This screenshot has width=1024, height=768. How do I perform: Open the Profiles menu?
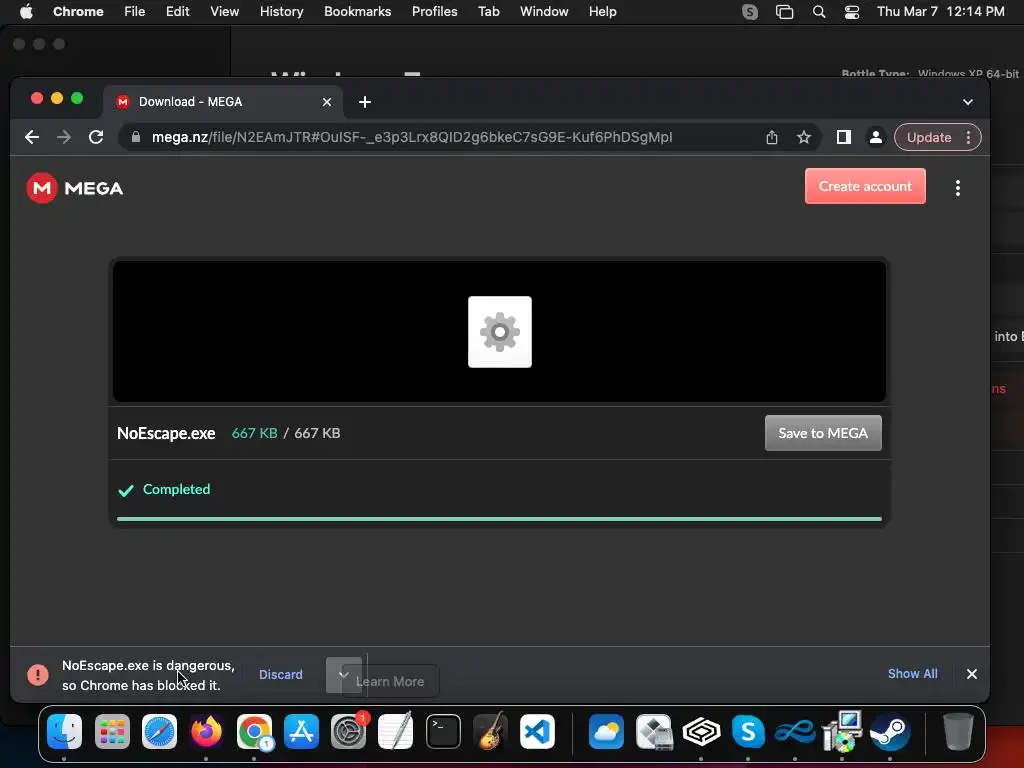(x=434, y=12)
